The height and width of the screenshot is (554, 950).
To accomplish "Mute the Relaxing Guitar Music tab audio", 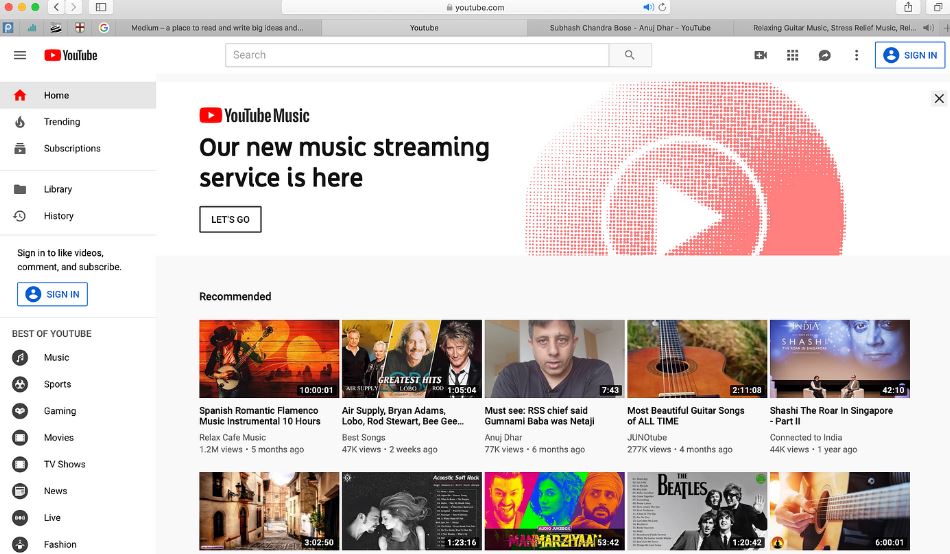I will [928, 28].
